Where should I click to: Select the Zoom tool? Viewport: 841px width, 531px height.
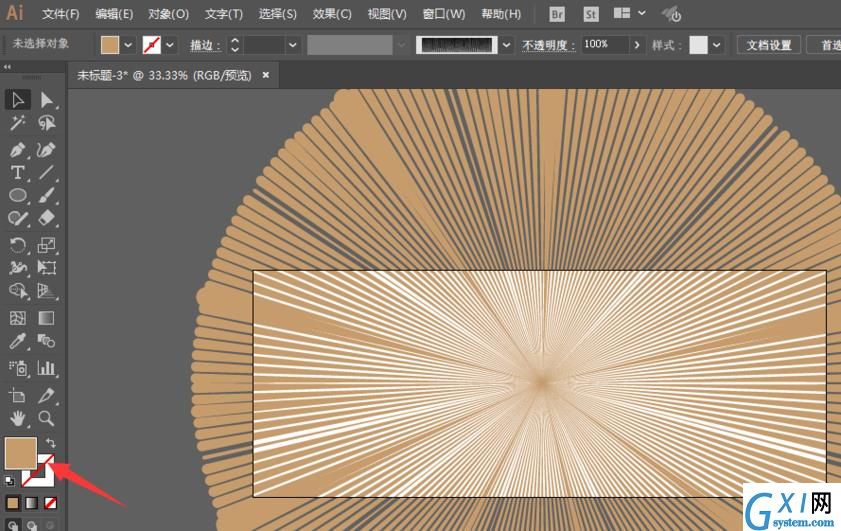pyautogui.click(x=47, y=418)
